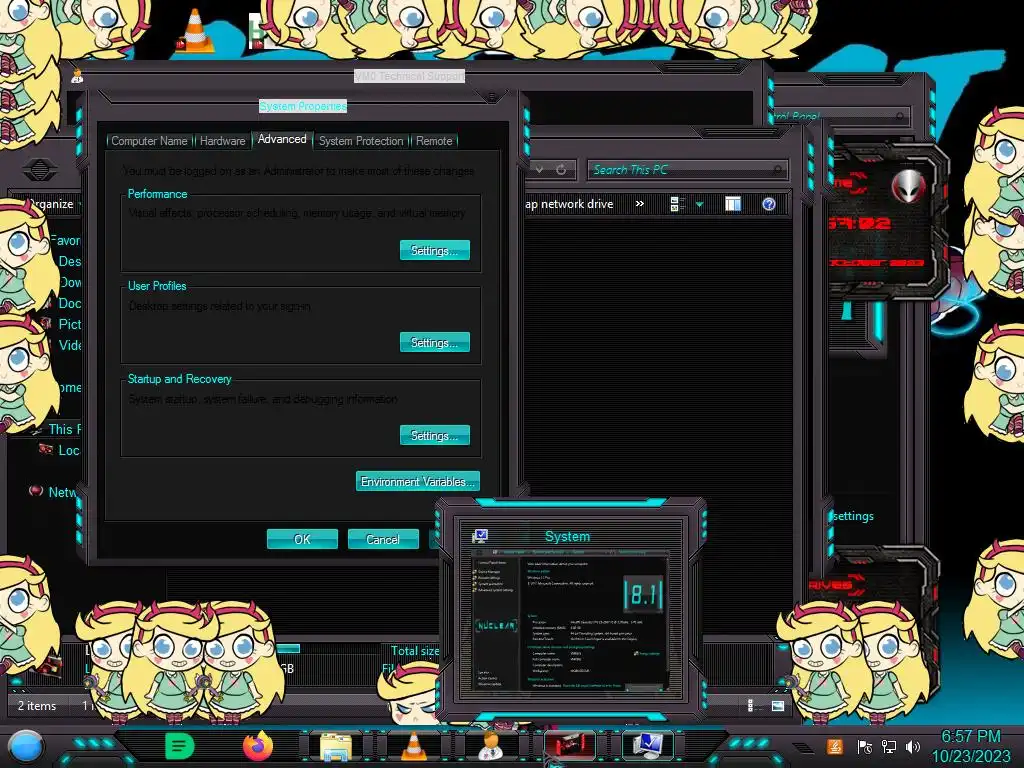Switch to the Computer Name tab

(x=149, y=141)
